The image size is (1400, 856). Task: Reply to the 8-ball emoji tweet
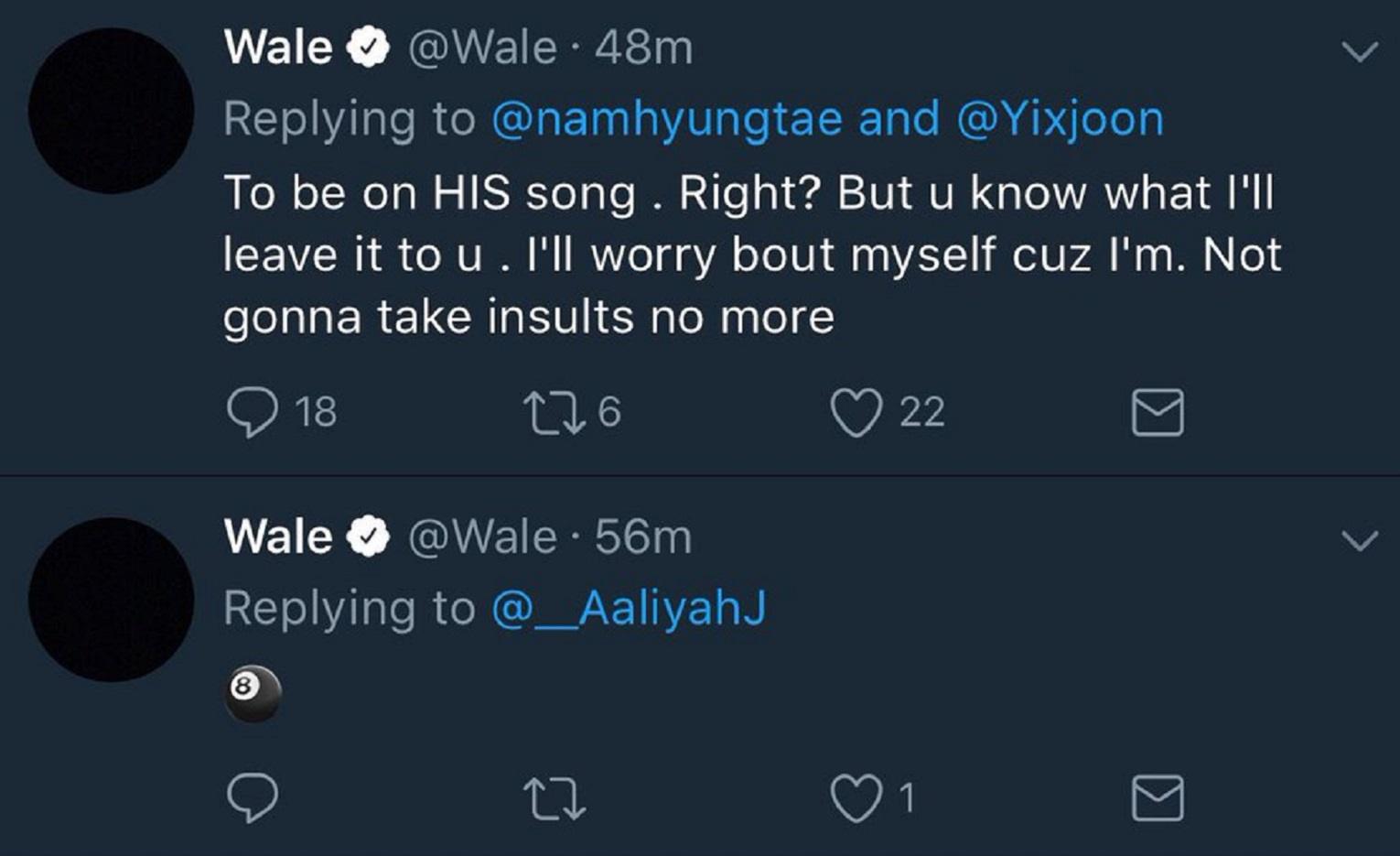pyautogui.click(x=253, y=798)
